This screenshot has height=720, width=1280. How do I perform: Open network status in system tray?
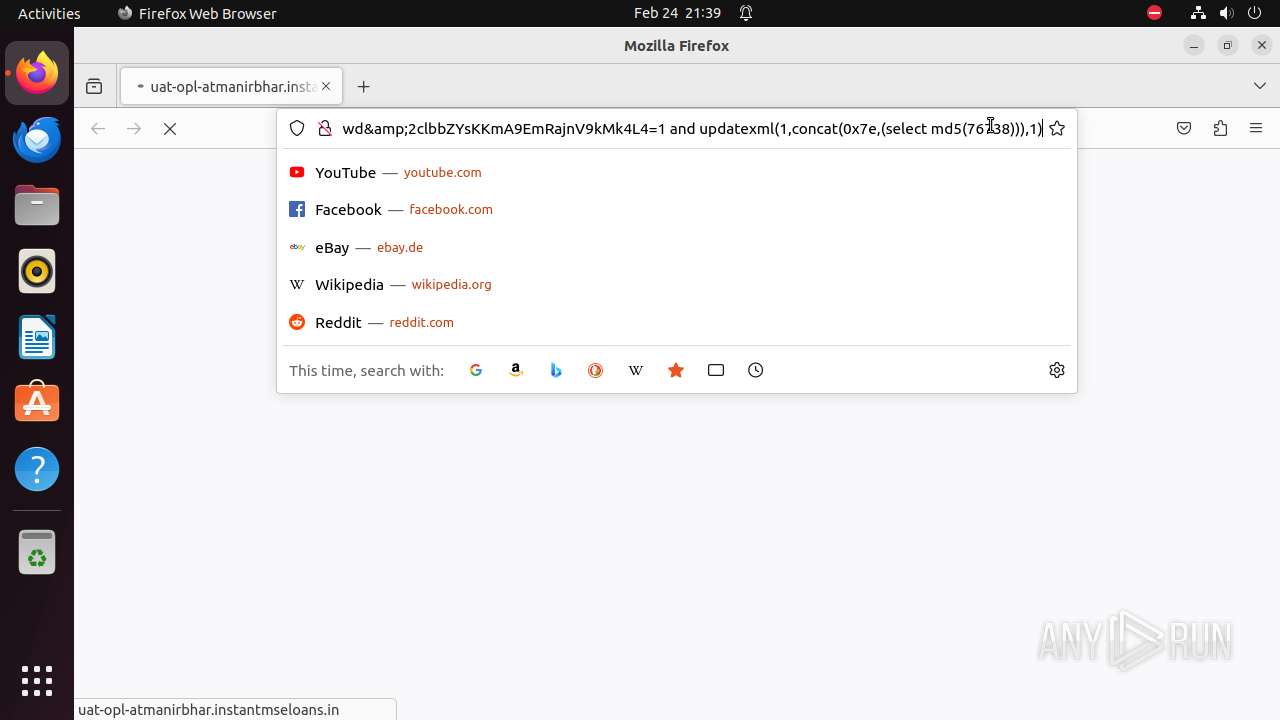[x=1198, y=13]
